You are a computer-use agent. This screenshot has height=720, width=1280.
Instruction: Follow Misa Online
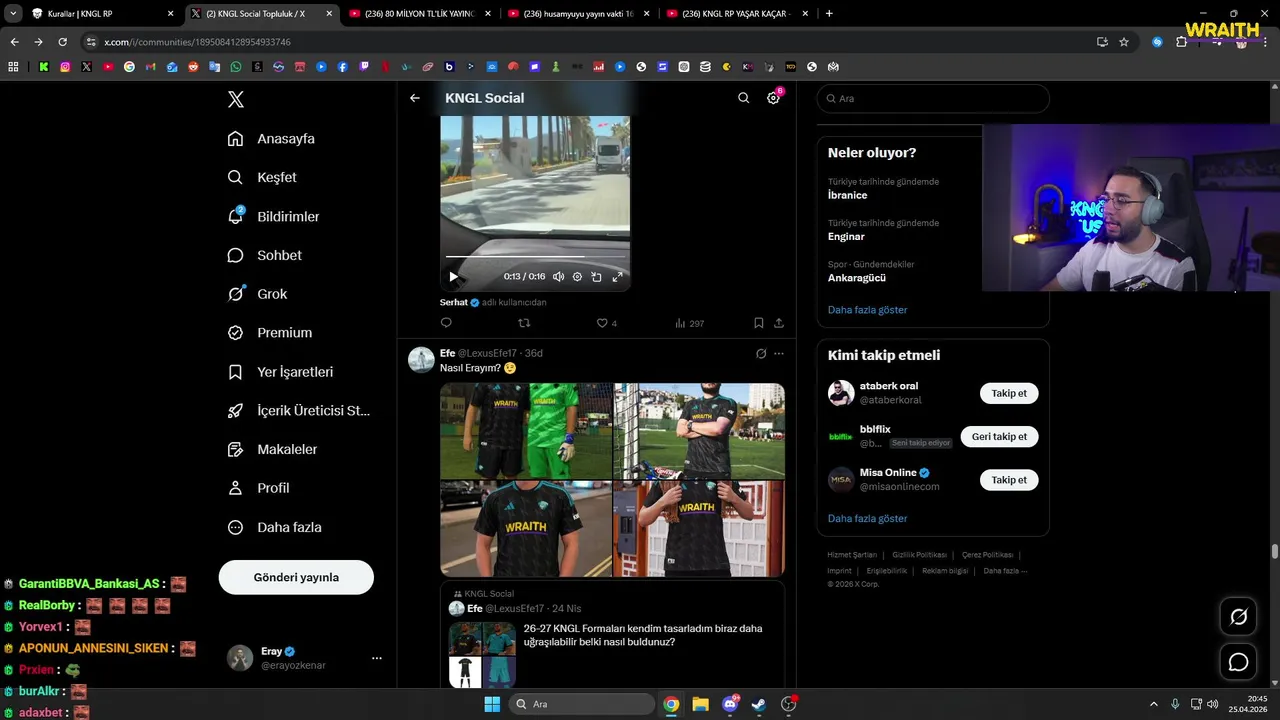click(1009, 480)
